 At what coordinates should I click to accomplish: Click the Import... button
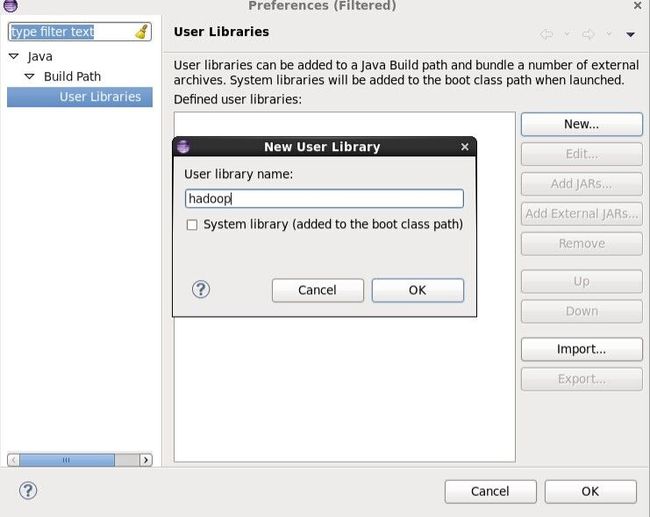coord(582,349)
